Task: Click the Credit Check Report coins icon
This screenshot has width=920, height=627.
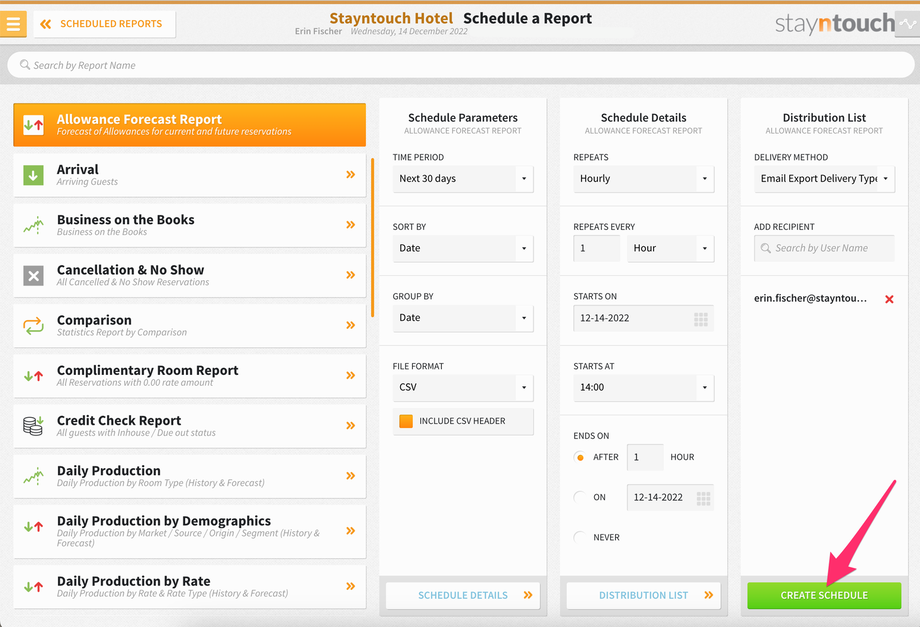Action: click(33, 426)
